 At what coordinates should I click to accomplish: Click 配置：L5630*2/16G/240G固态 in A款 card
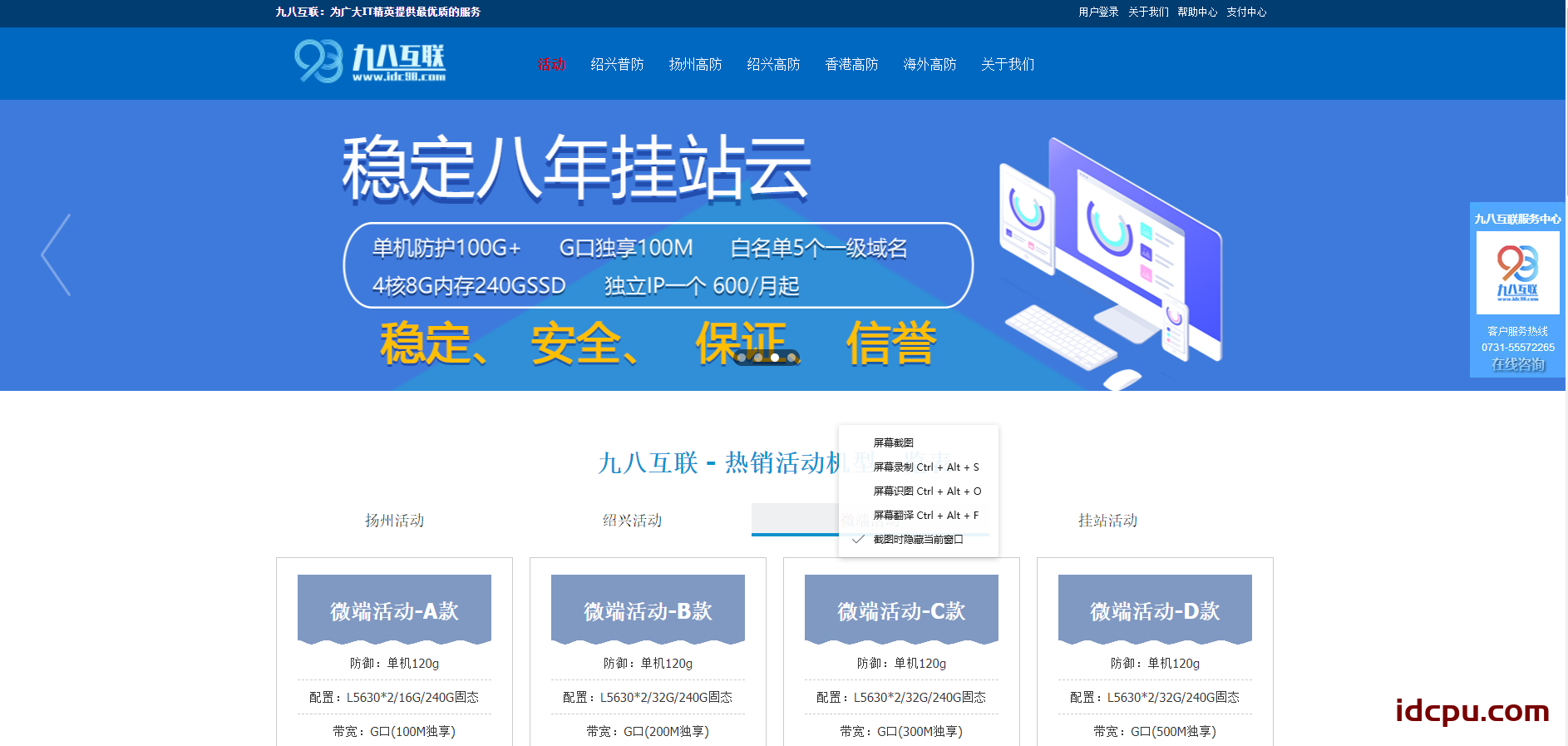394,697
